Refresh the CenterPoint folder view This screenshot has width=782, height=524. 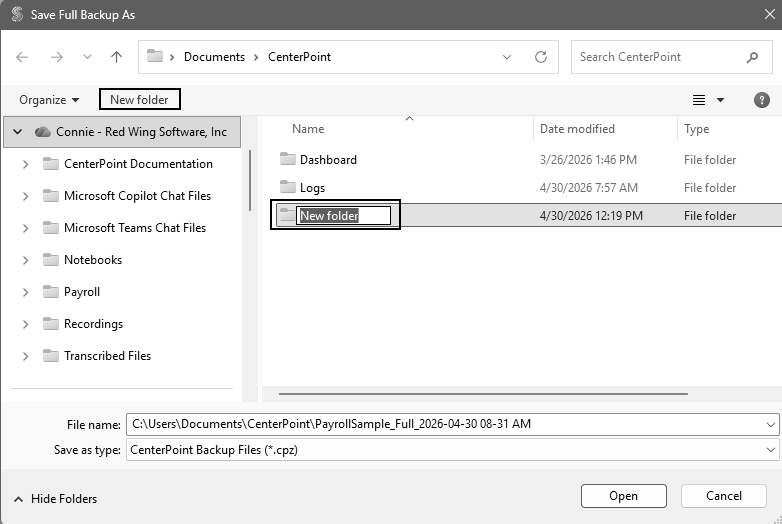click(x=541, y=57)
